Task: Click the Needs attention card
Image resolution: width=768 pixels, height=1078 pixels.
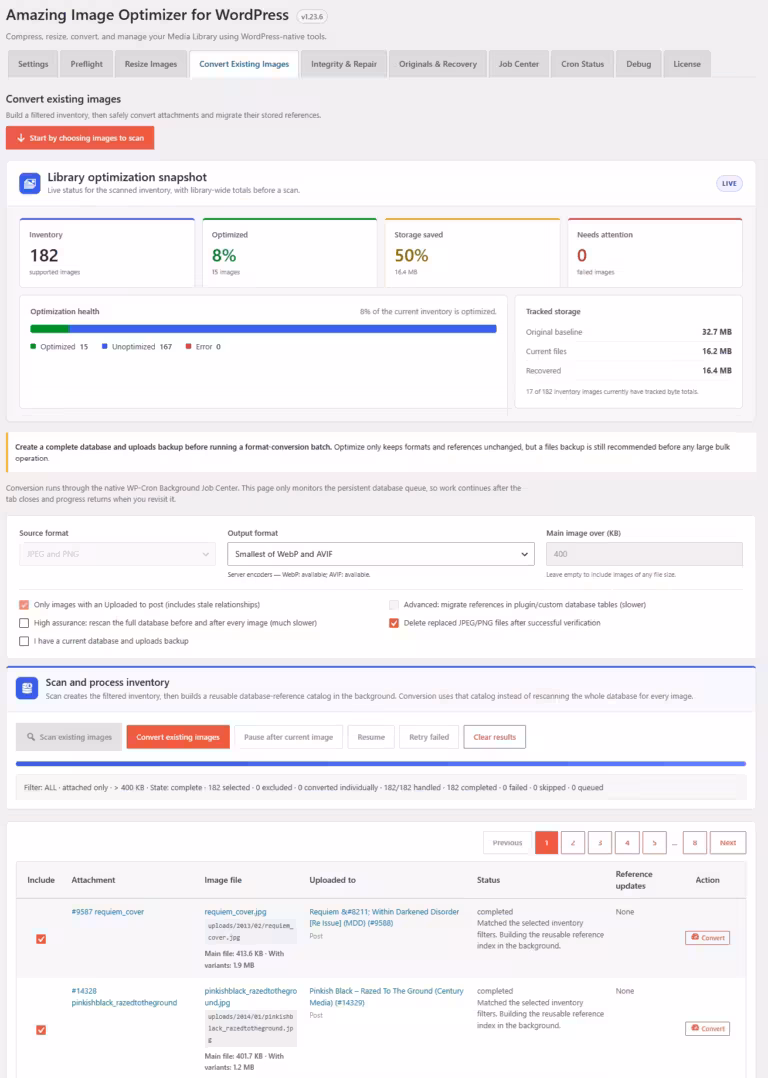Action: (x=655, y=252)
